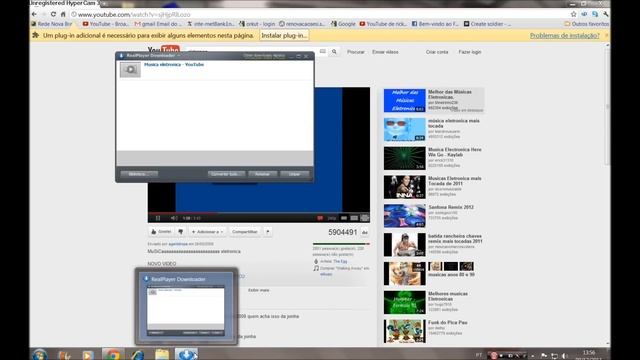This screenshot has height=360, width=640.
Task: Reload the YouTube page
Action: (53, 14)
